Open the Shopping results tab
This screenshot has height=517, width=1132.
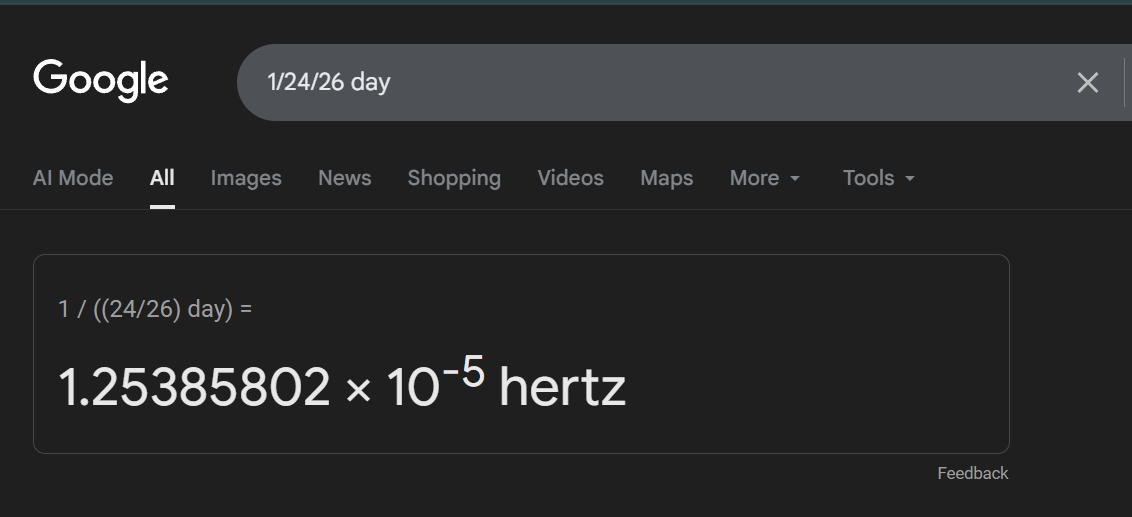click(454, 178)
